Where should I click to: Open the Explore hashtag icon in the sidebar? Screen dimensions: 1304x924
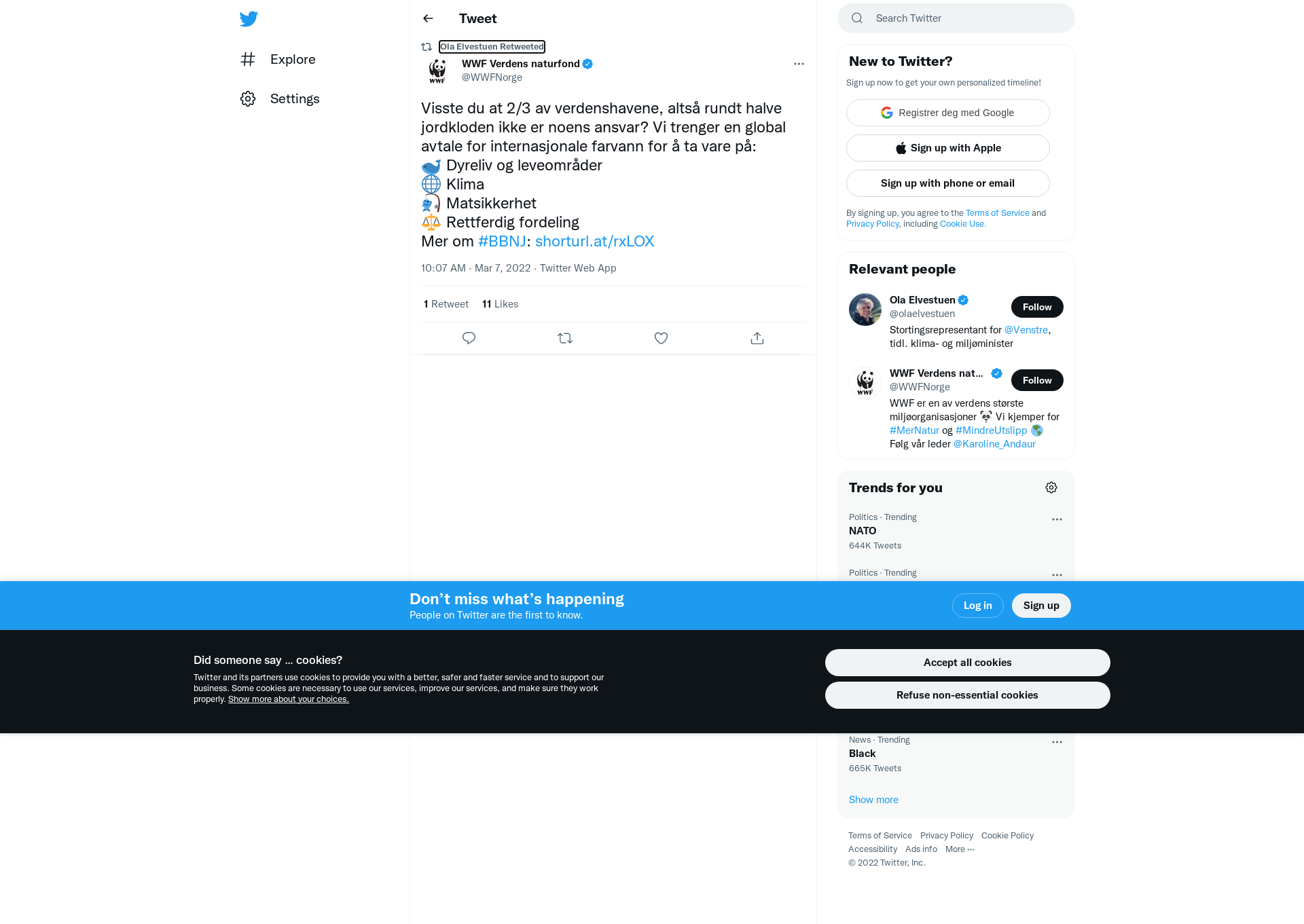pos(248,59)
